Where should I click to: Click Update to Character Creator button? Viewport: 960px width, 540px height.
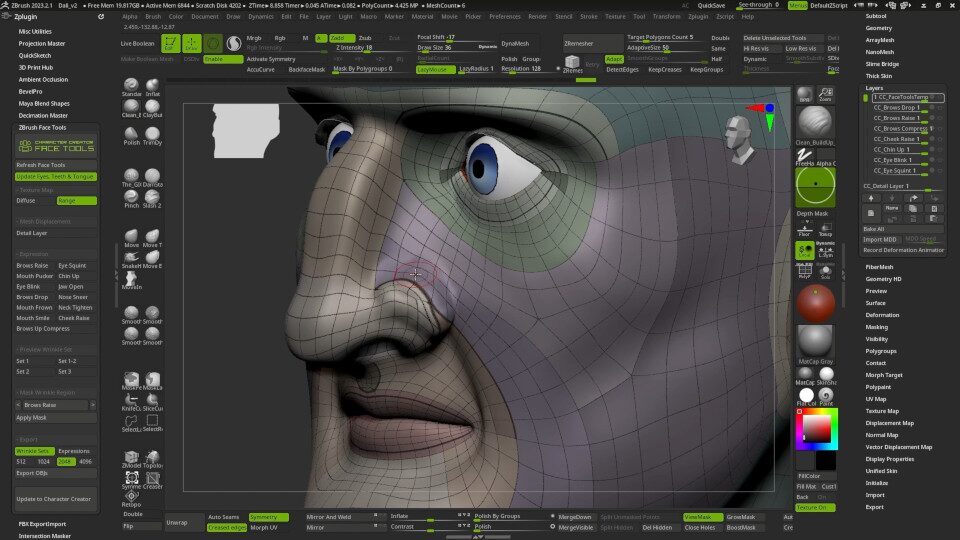click(54, 498)
